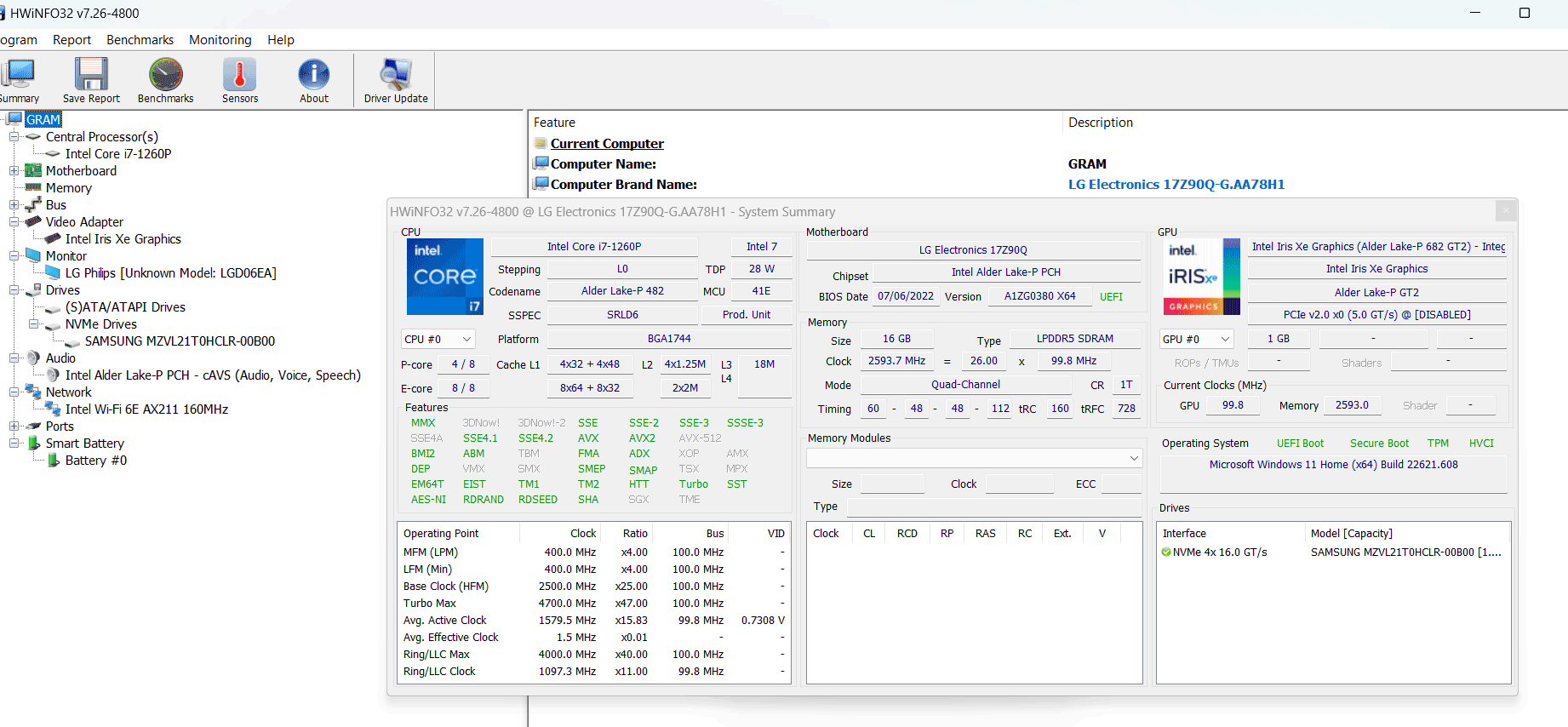The image size is (1568, 727).
Task: Click the Intel Iris Xe Graphics name field
Action: (x=1376, y=269)
